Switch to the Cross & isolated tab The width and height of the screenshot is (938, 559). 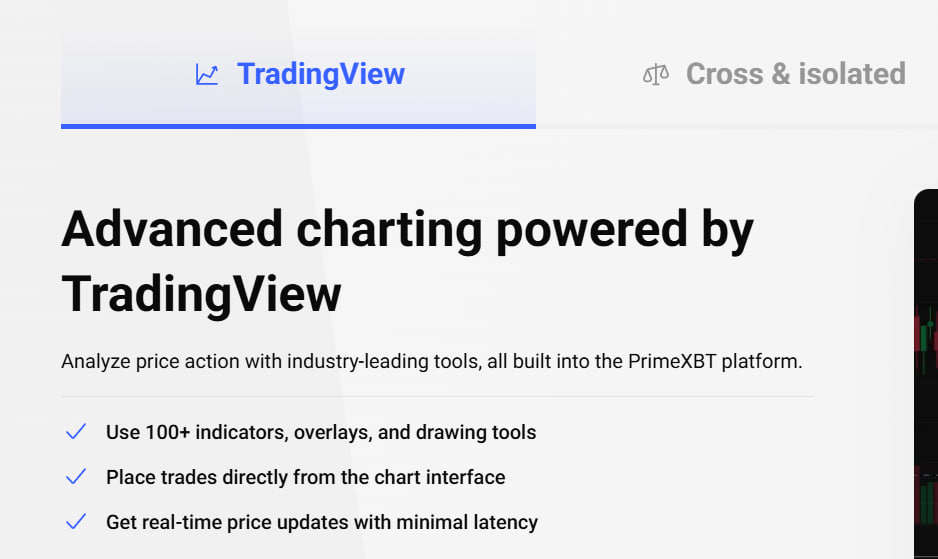tap(795, 74)
